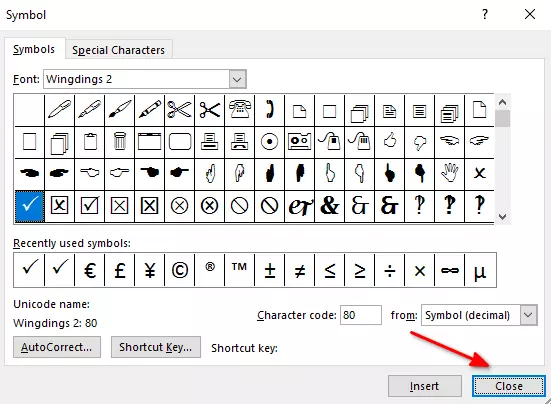This screenshot has height=404, width=551.
Task: Pick the boxed checkmark symbol
Action: [x=89, y=206]
